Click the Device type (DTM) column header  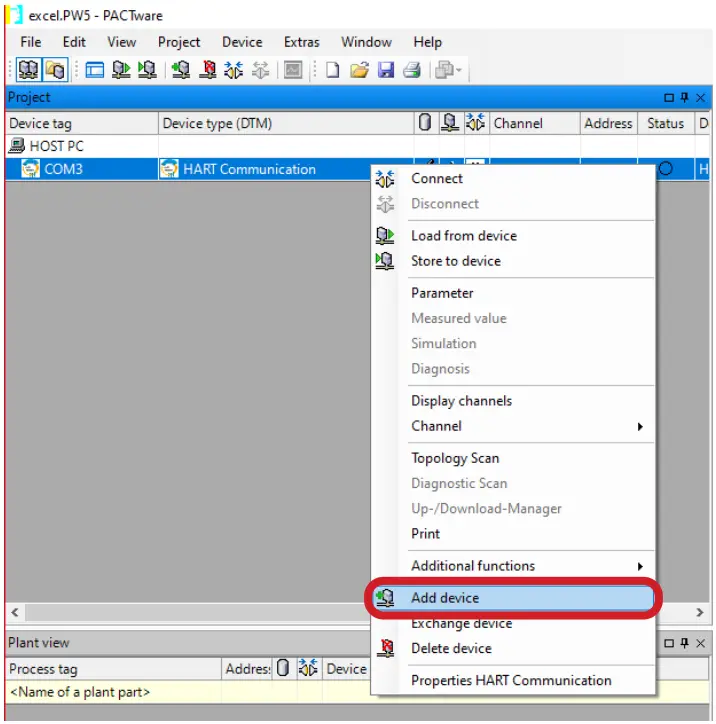[286, 123]
